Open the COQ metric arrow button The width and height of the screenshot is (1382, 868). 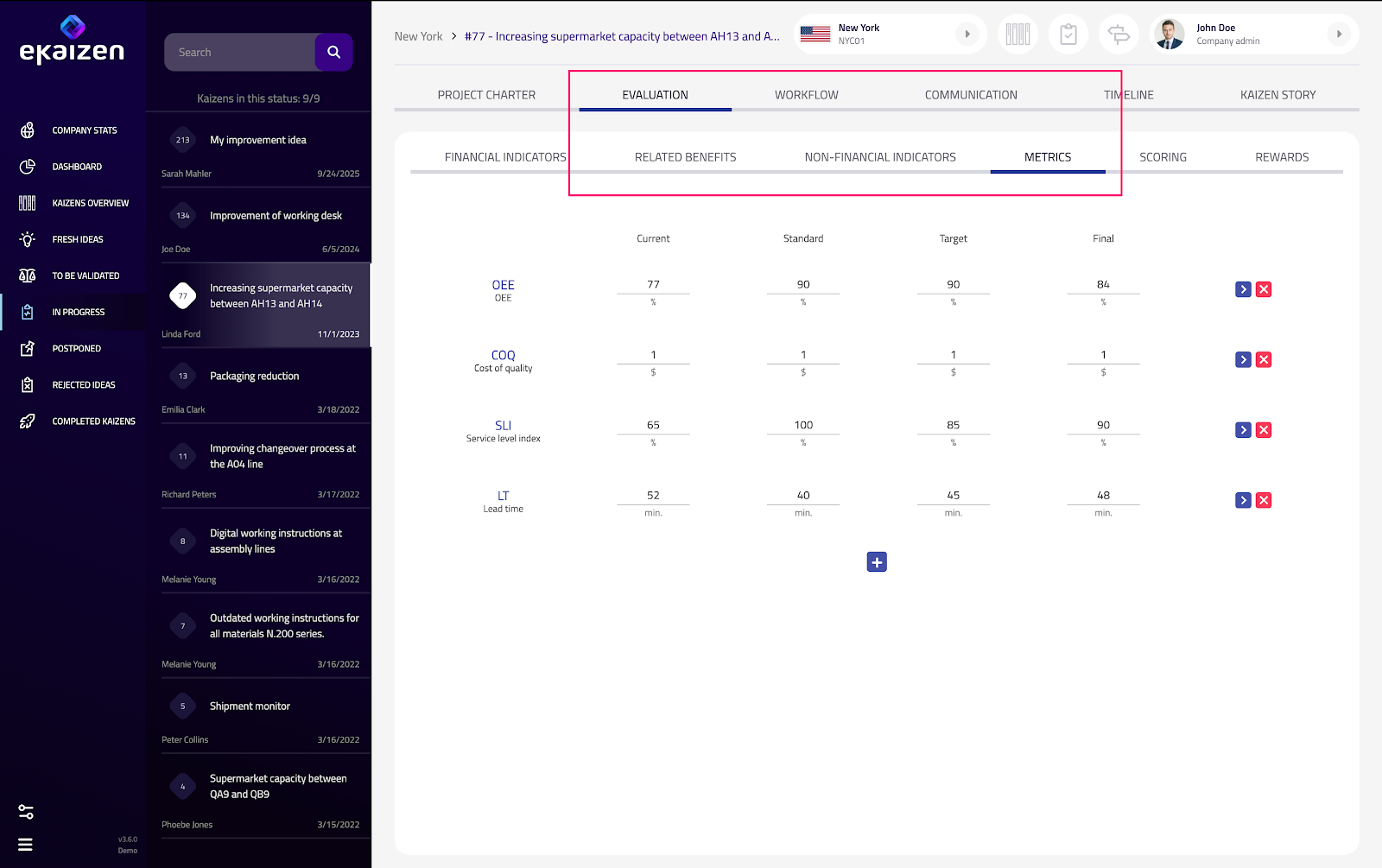click(x=1243, y=360)
